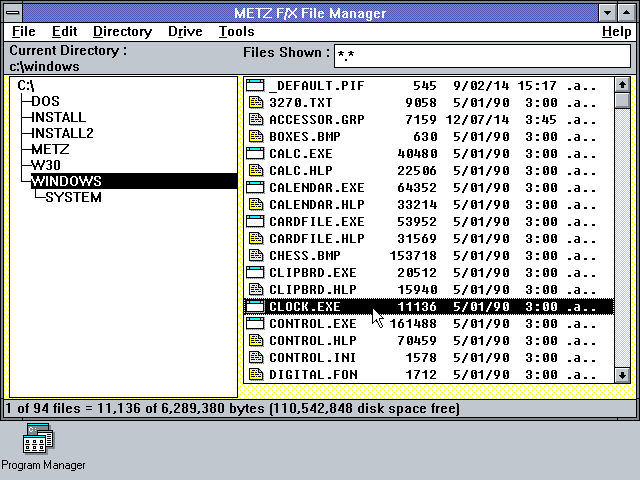Click the _DEFAULT.PIF program icon
Image resolution: width=640 pixels, height=480 pixels.
256,85
